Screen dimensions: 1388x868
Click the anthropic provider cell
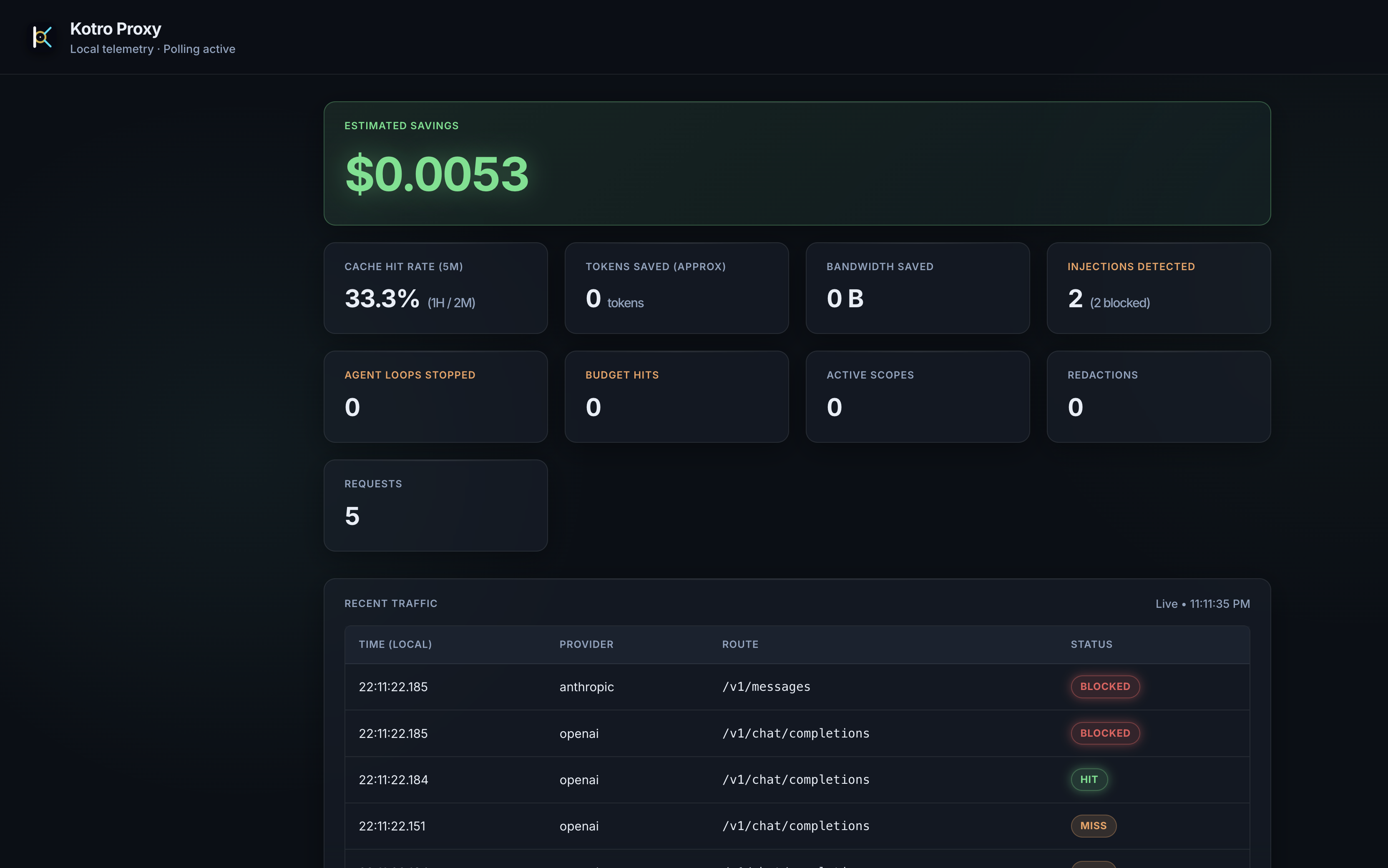(x=586, y=687)
